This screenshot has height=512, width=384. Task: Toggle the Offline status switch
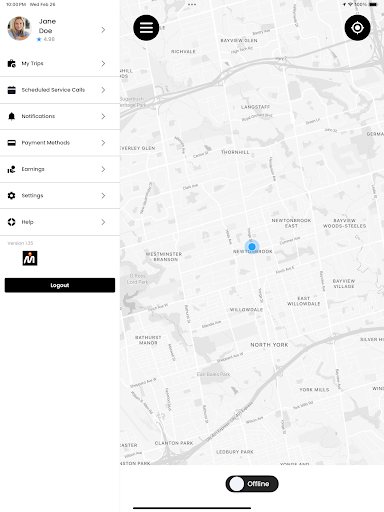point(252,484)
